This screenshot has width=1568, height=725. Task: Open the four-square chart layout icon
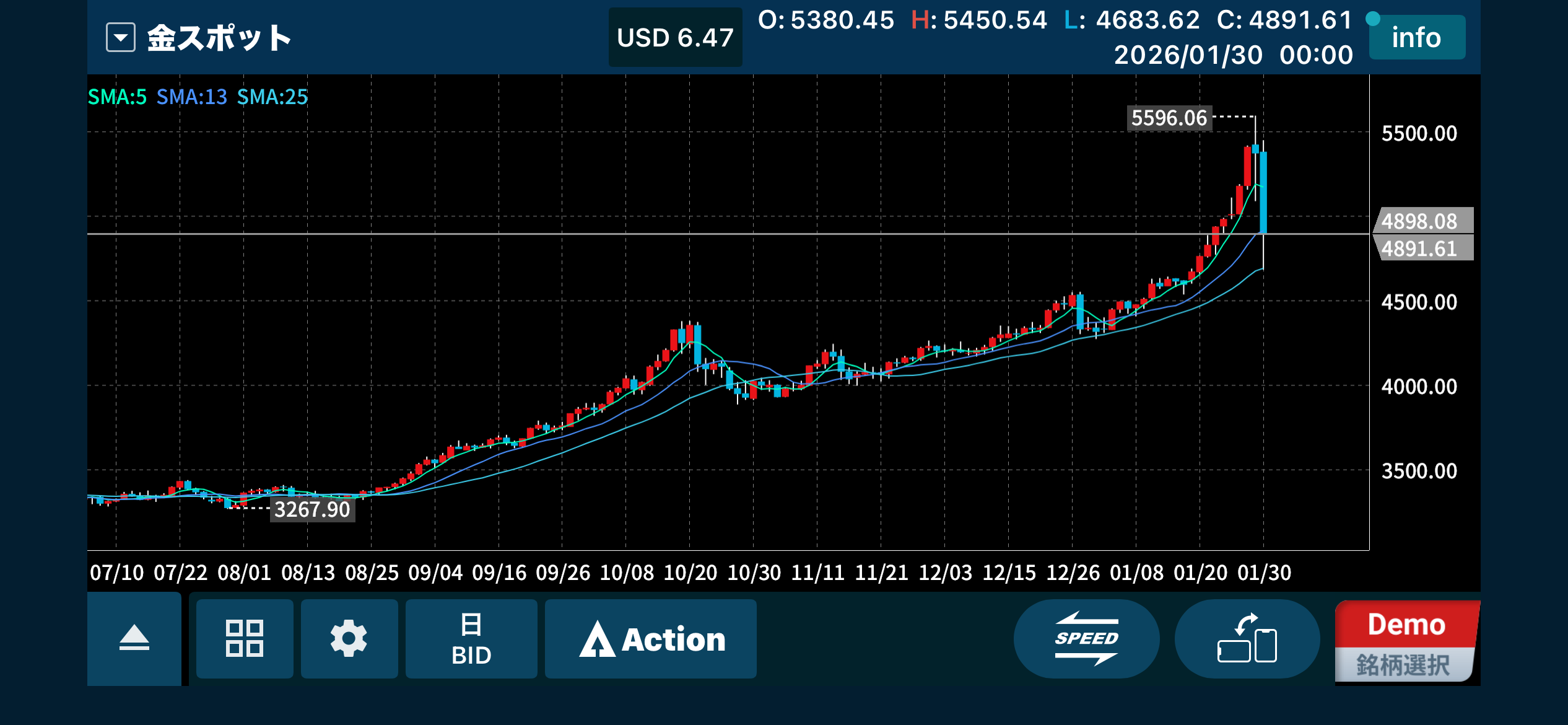[245, 638]
